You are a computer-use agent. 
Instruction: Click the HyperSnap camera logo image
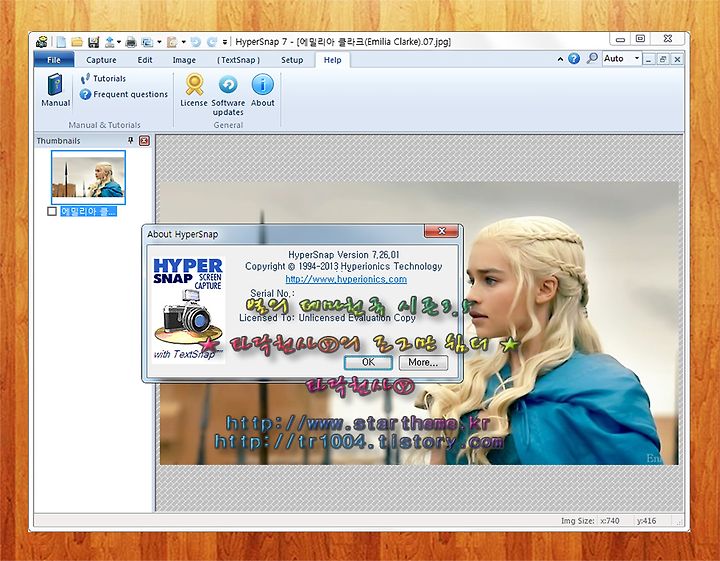(x=188, y=310)
